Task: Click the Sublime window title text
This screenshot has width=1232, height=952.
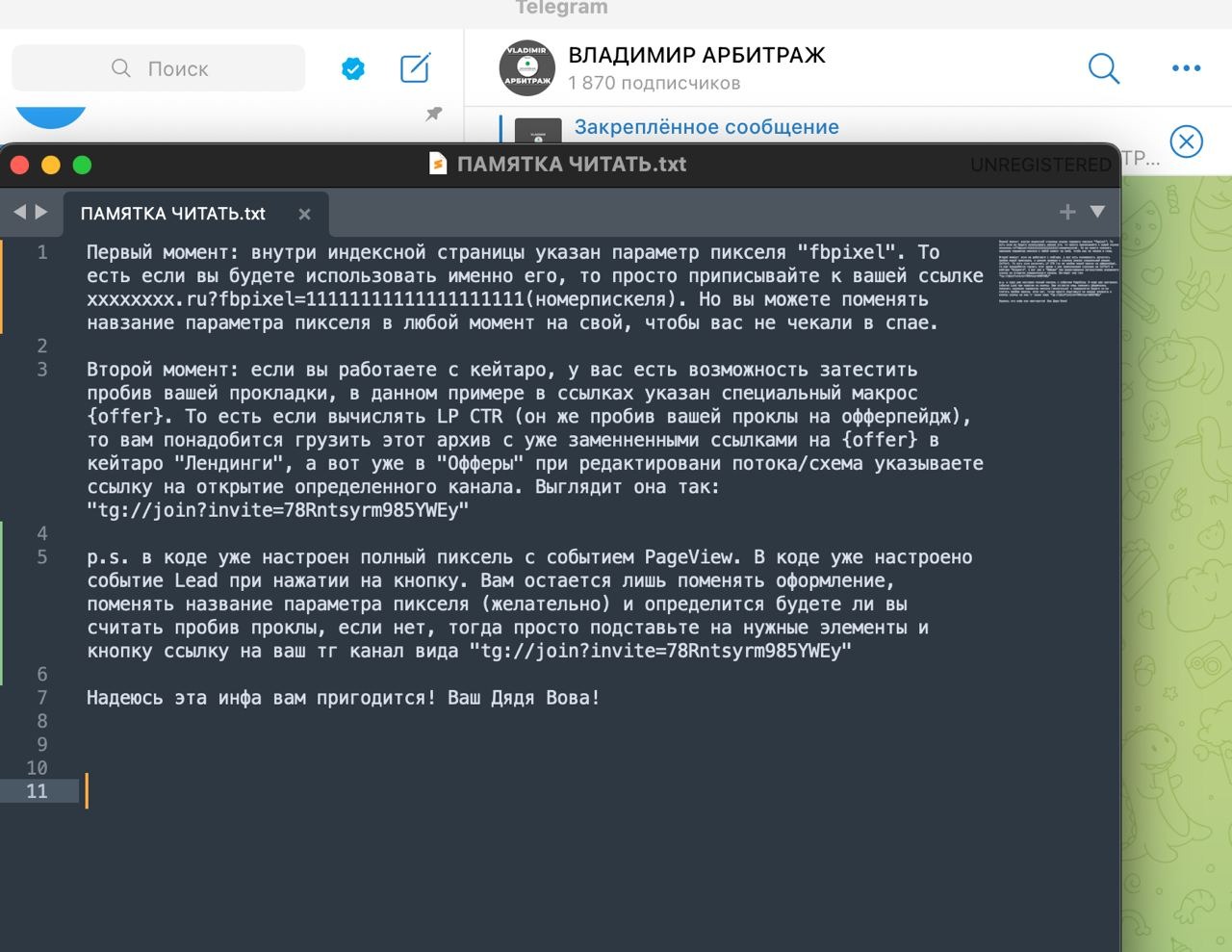Action: pyautogui.click(x=572, y=164)
